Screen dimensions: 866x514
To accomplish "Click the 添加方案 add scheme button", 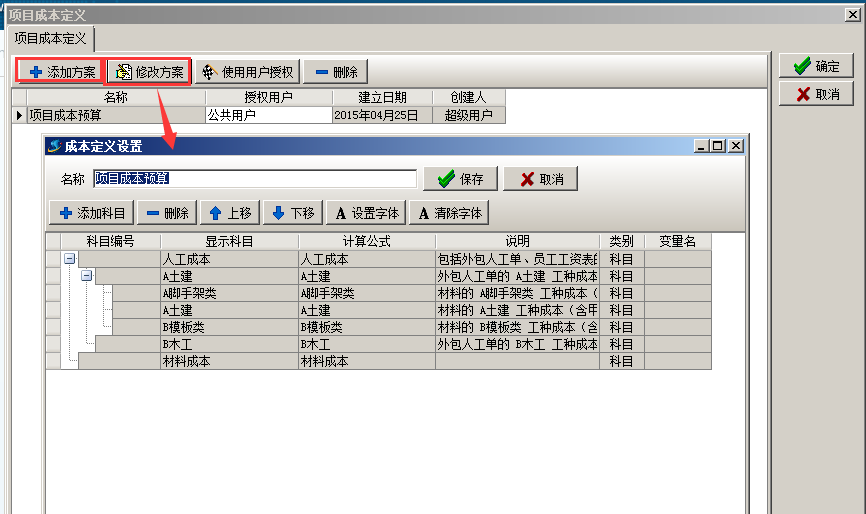I will pos(62,72).
